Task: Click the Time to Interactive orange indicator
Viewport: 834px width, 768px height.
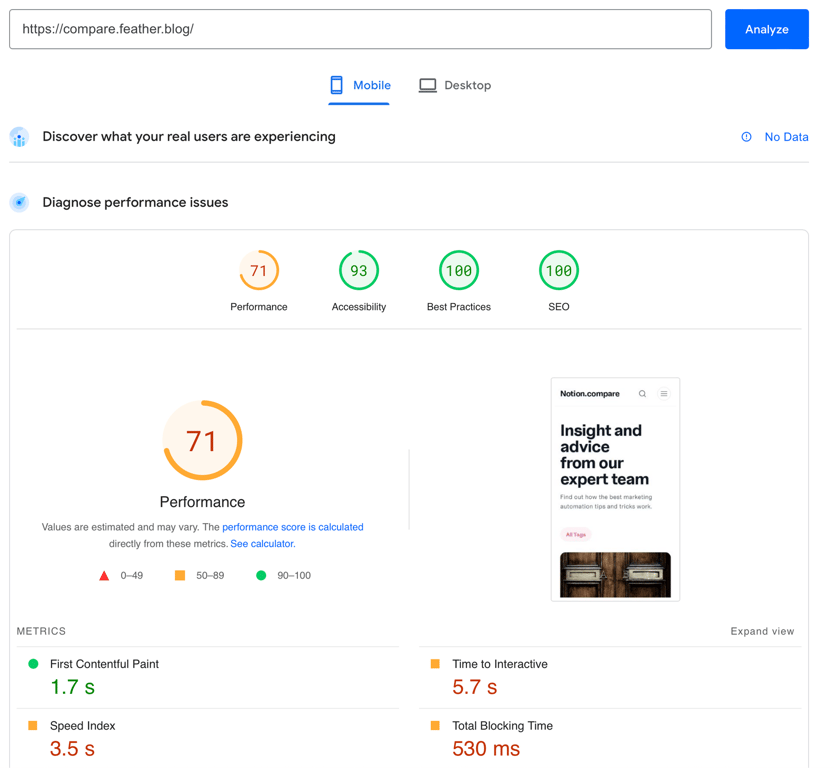Action: (x=435, y=664)
